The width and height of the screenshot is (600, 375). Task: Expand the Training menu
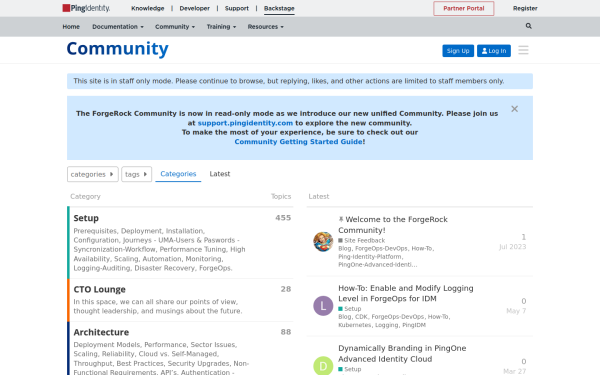pos(221,27)
